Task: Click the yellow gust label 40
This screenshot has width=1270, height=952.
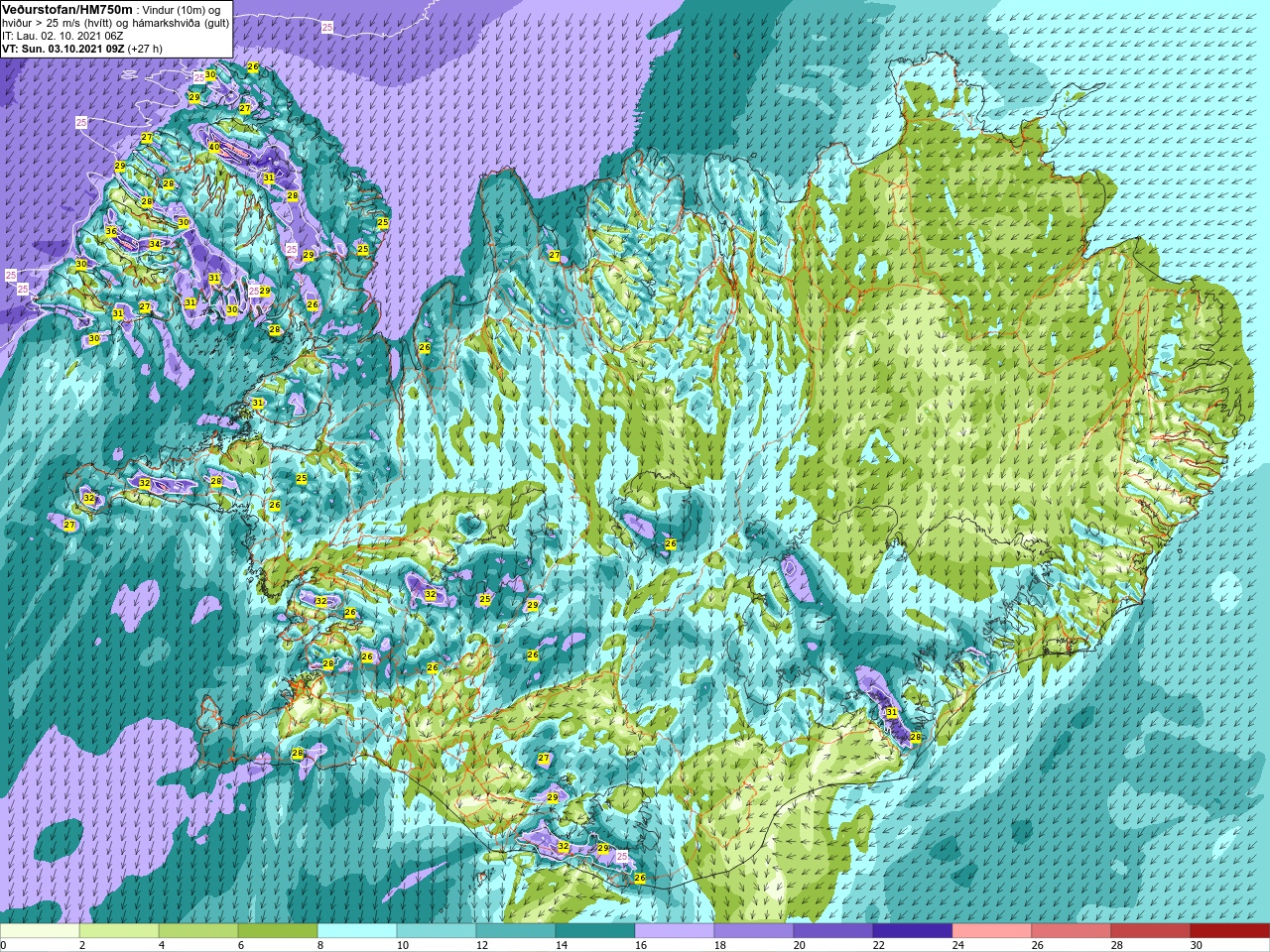Action: [x=214, y=147]
